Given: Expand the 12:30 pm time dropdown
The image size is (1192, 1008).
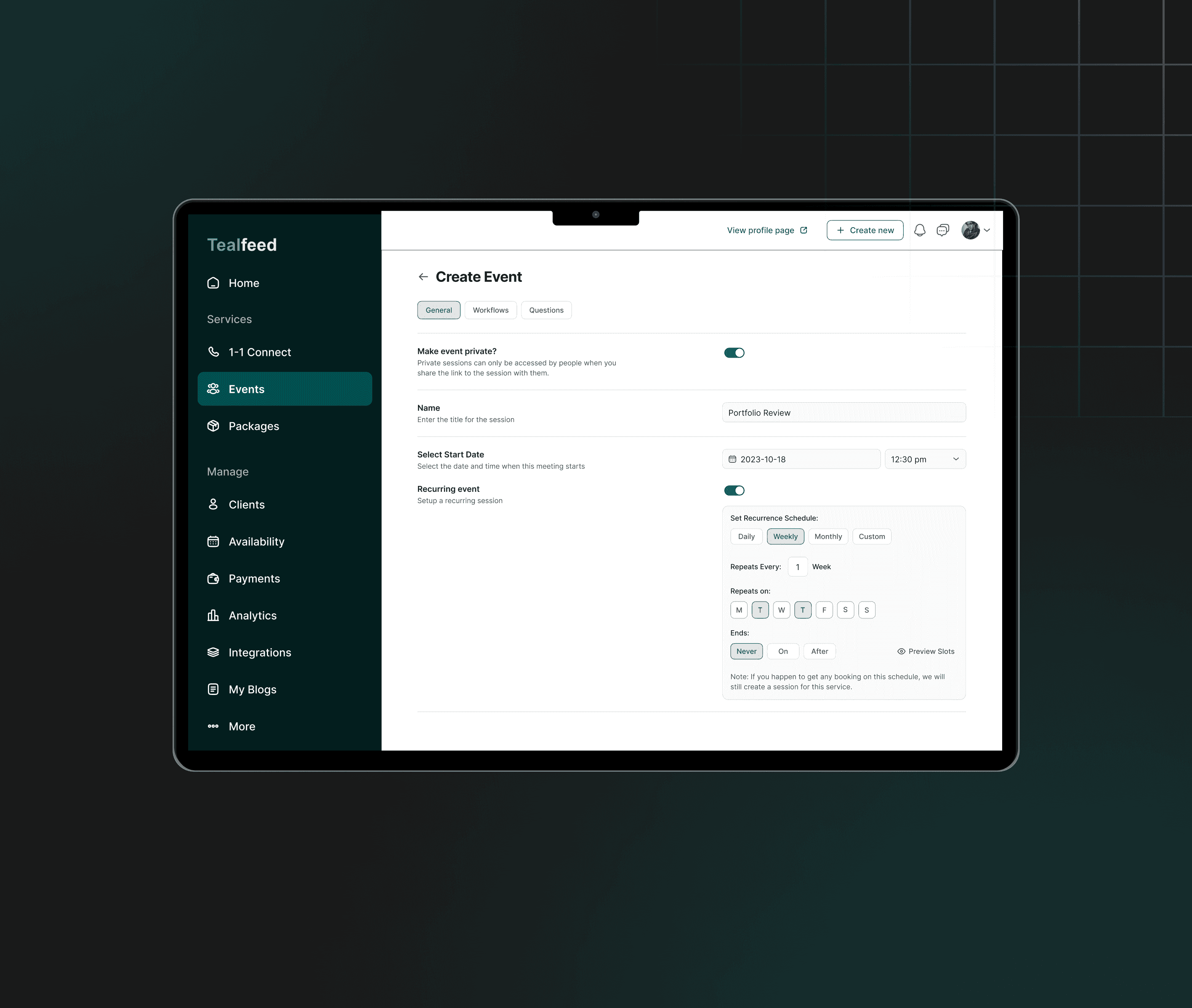Looking at the screenshot, I should [x=925, y=459].
